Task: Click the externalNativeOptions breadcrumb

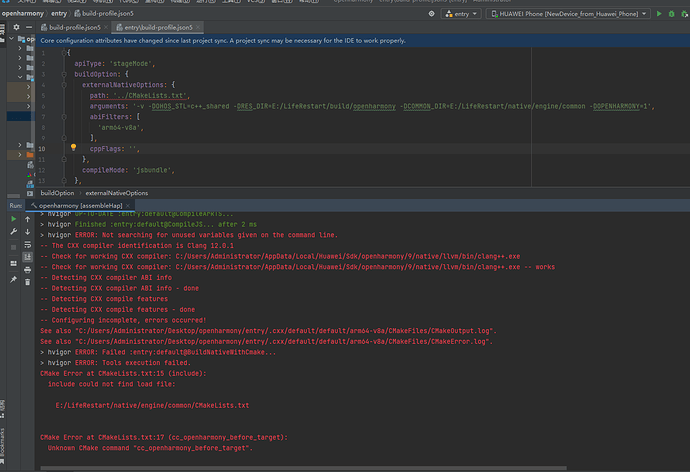Action: [116, 192]
